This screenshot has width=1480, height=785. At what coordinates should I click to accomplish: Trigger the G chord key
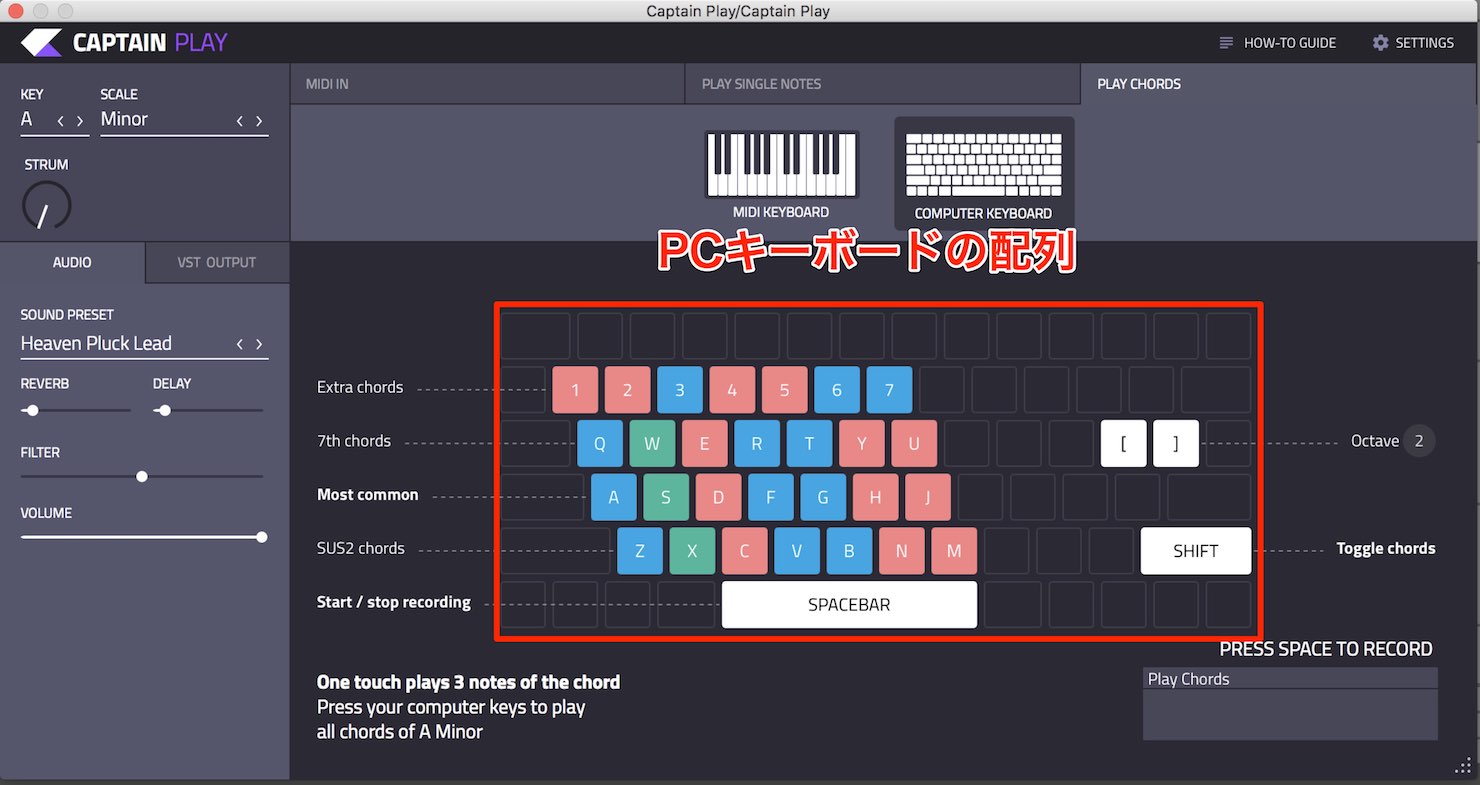(823, 497)
